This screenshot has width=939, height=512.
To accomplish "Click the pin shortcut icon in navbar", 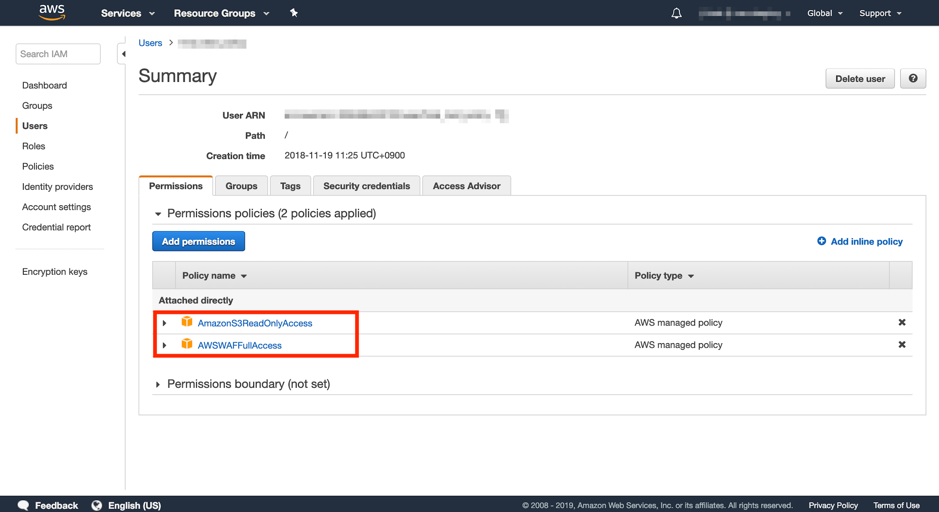I will click(x=293, y=13).
